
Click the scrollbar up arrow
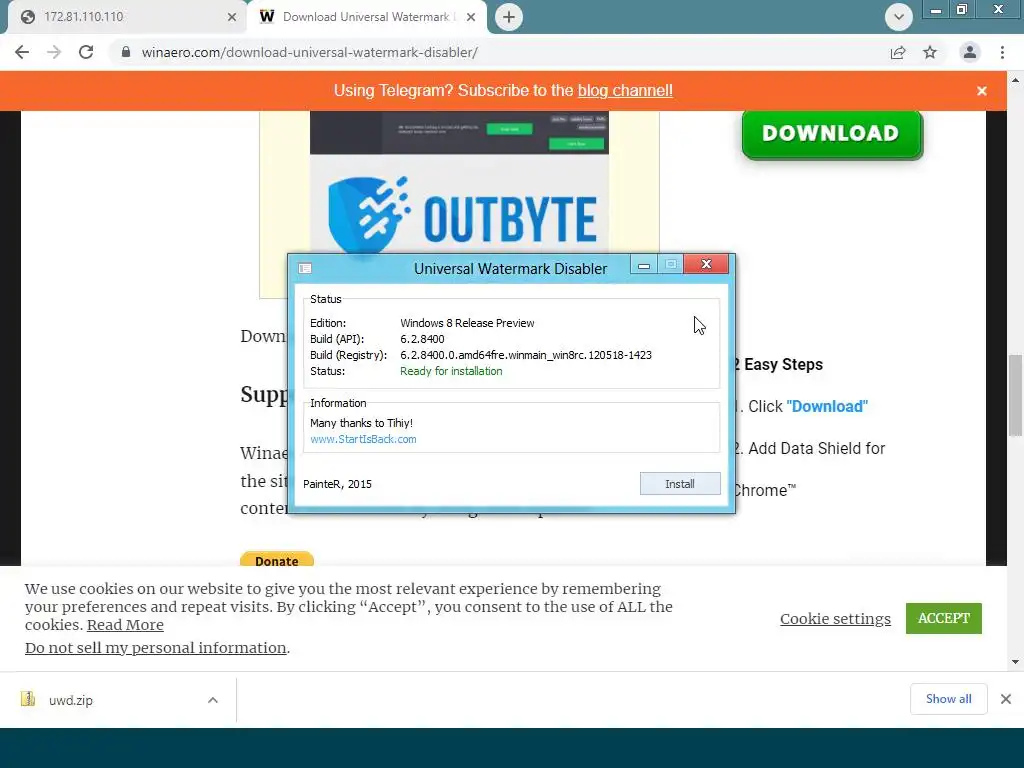(1015, 80)
